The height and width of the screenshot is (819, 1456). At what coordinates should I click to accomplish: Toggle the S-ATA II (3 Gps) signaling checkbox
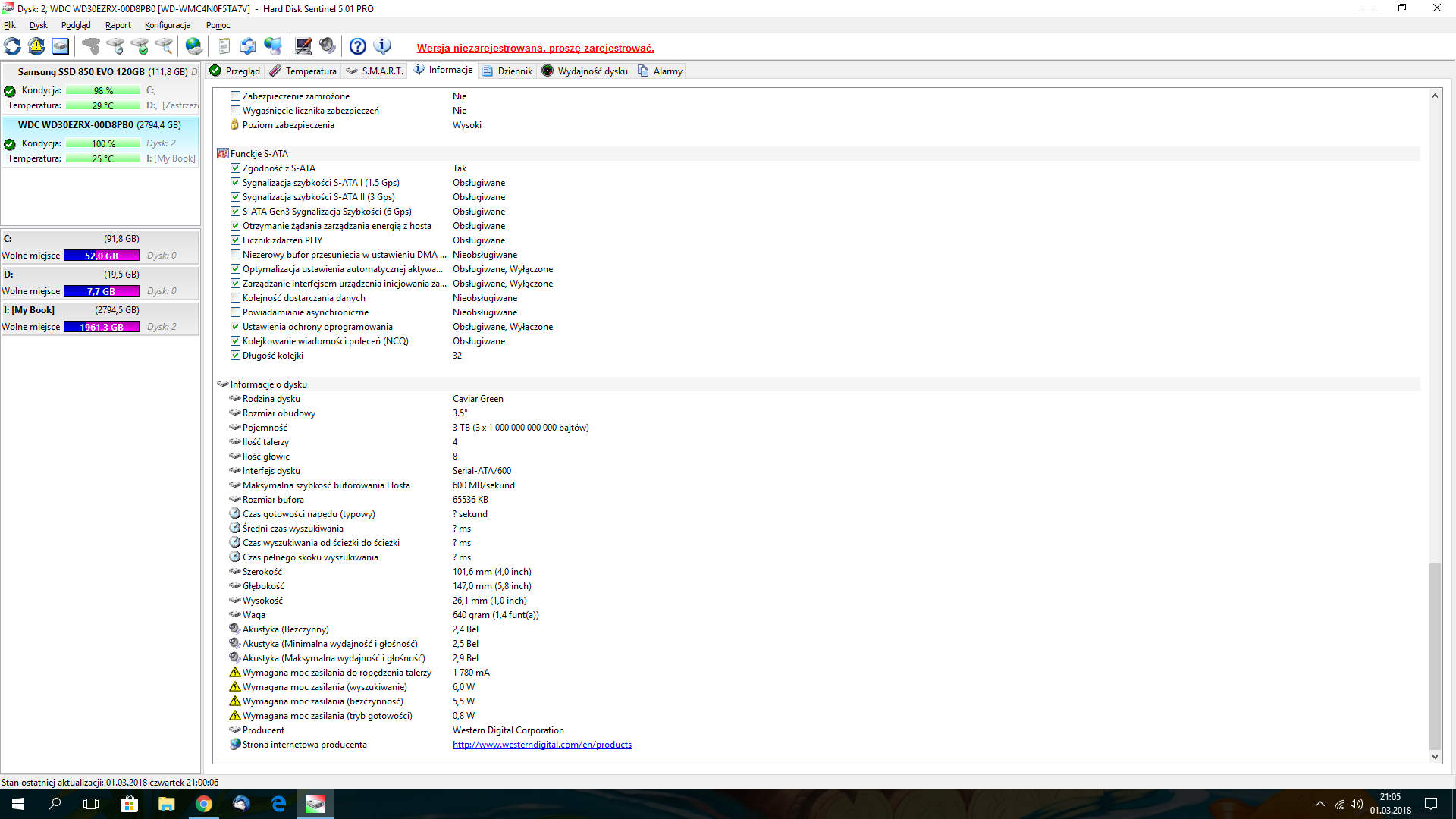[x=235, y=197]
